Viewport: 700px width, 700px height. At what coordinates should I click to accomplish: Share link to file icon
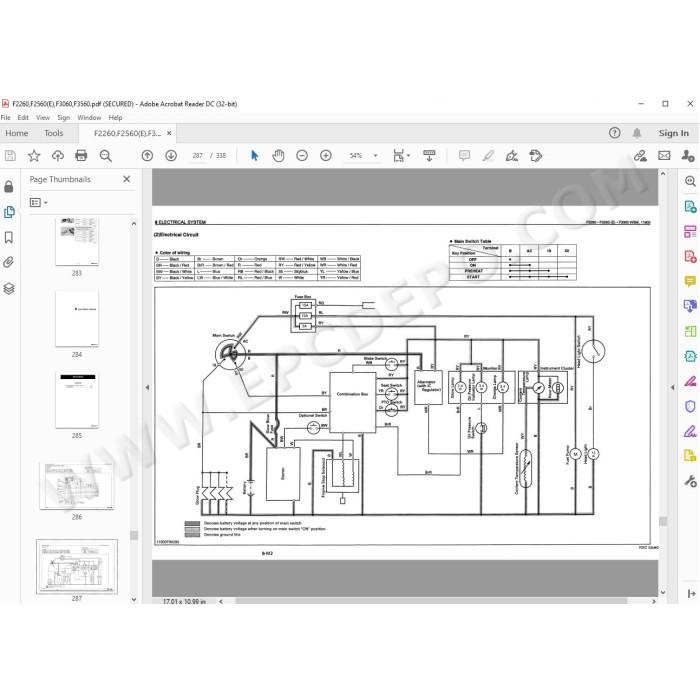tap(640, 156)
